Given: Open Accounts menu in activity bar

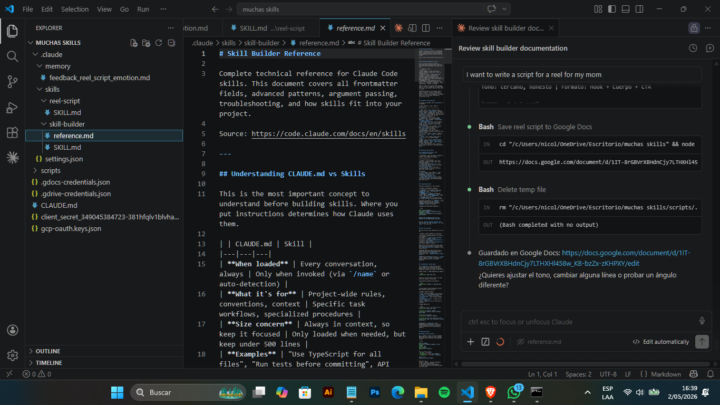Looking at the screenshot, I should click(x=12, y=330).
